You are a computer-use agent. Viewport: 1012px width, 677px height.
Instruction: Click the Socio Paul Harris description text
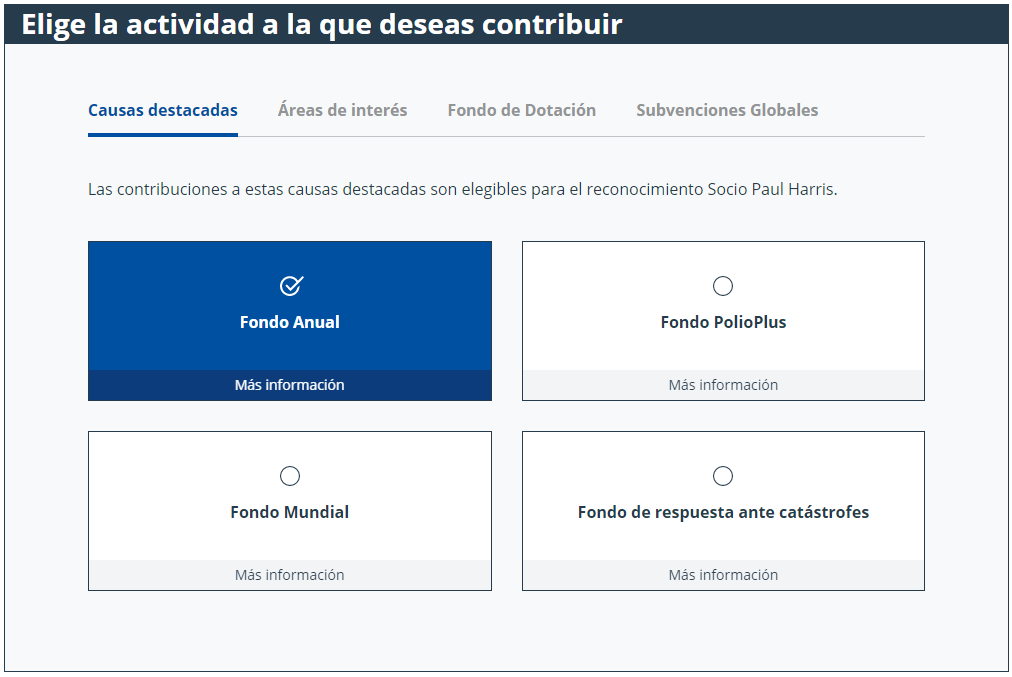click(462, 189)
